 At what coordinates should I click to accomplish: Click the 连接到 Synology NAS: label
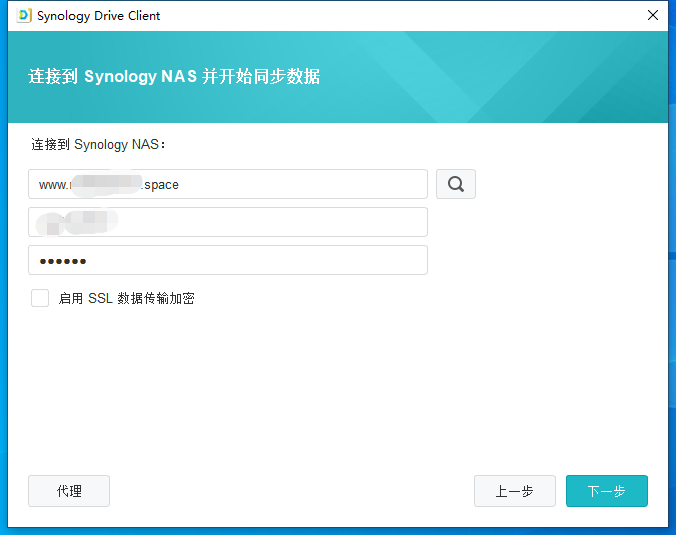pos(98,144)
